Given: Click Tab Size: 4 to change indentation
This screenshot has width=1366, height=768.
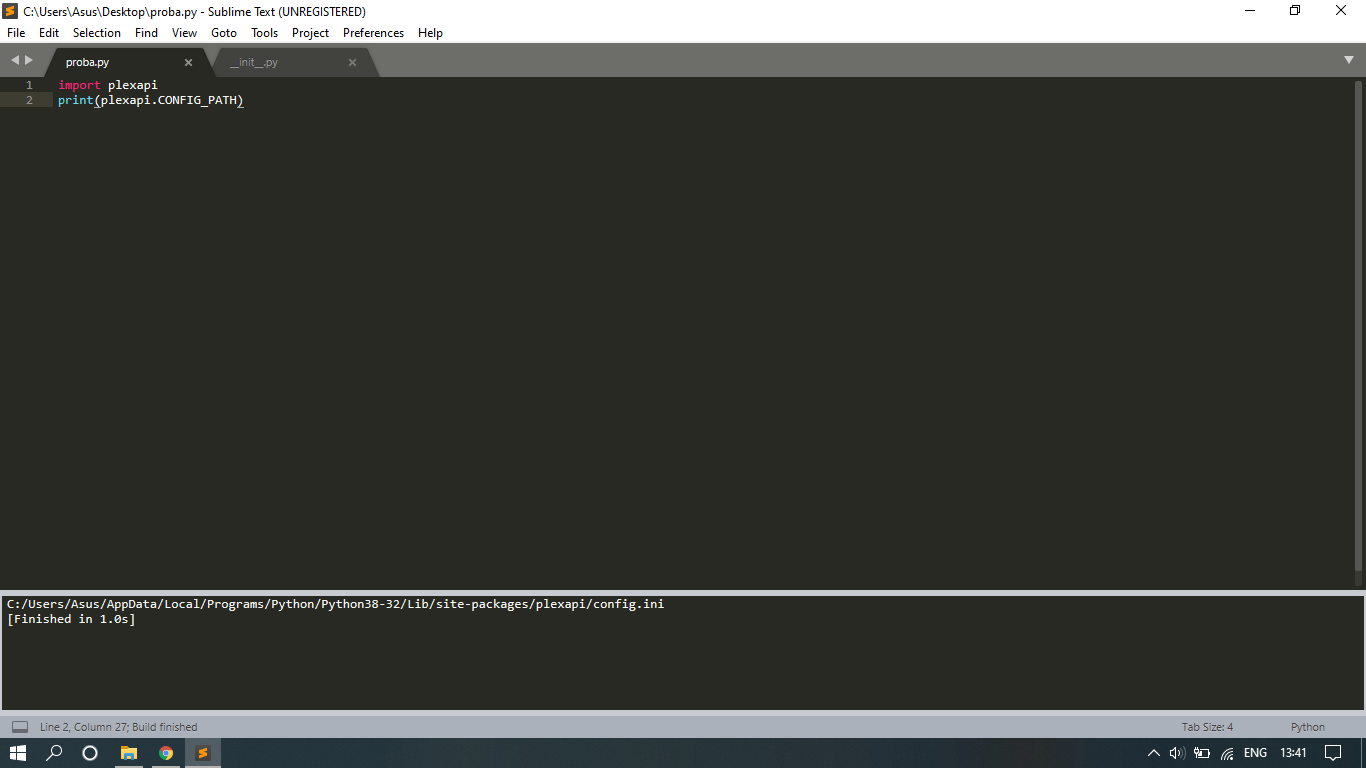Looking at the screenshot, I should 1206,726.
